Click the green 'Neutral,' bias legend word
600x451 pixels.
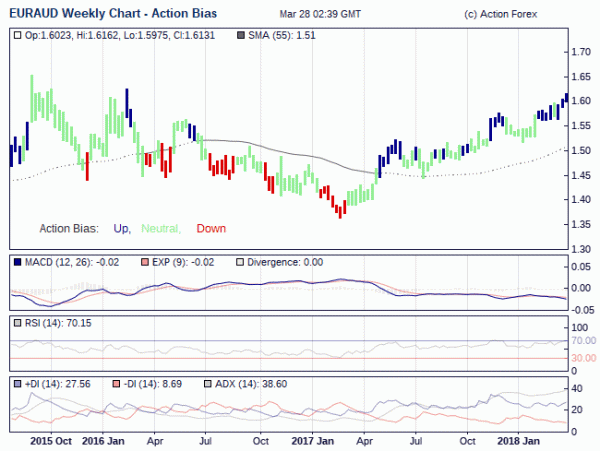161,228
